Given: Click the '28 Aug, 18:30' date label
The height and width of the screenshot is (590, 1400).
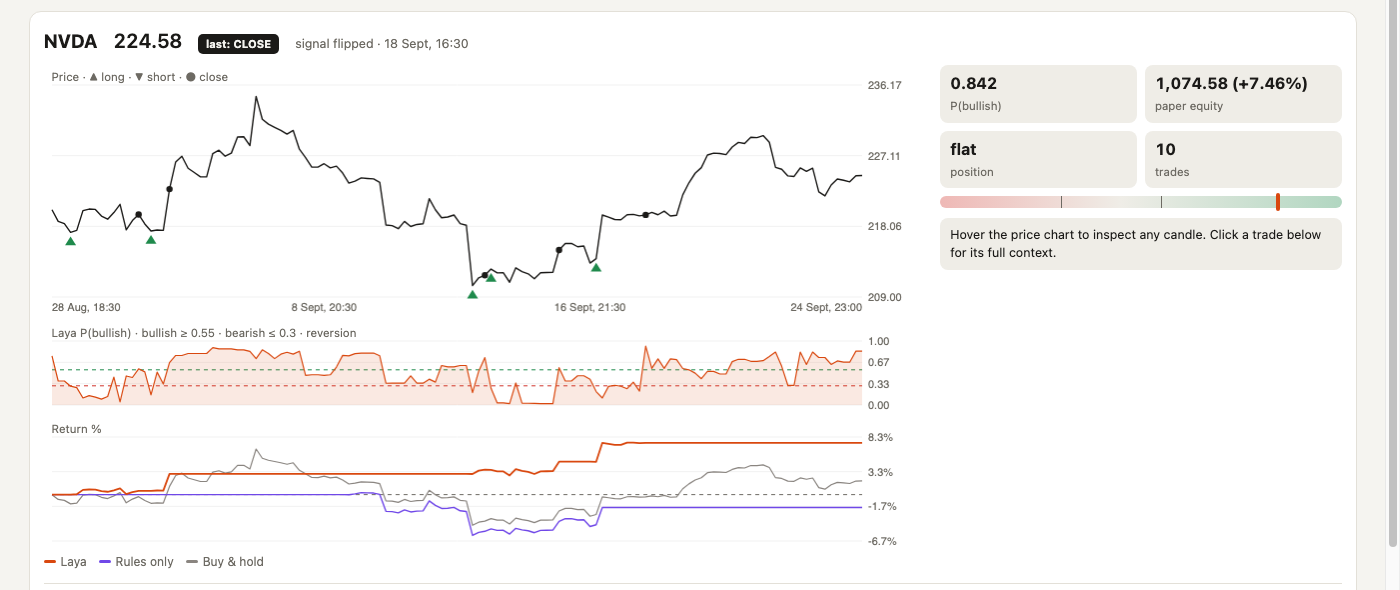Looking at the screenshot, I should pyautogui.click(x=86, y=307).
